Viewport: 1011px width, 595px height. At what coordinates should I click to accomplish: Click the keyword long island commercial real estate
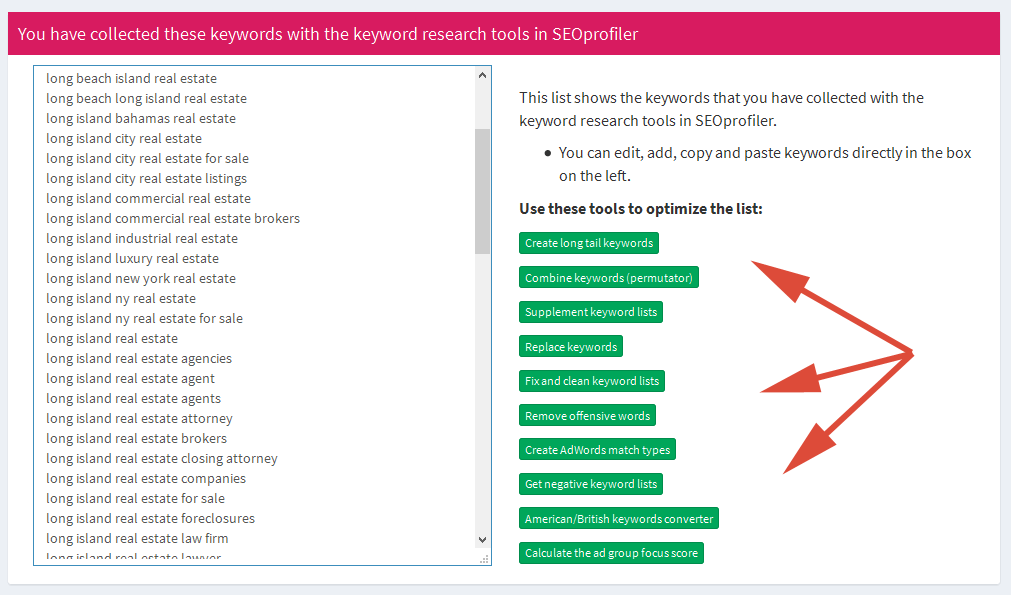point(148,198)
